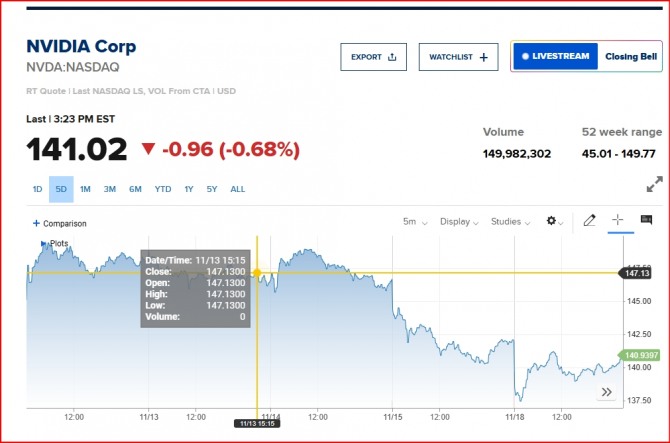This screenshot has height=443, width=670.
Task: Select the pencil drawing tool
Action: click(590, 221)
